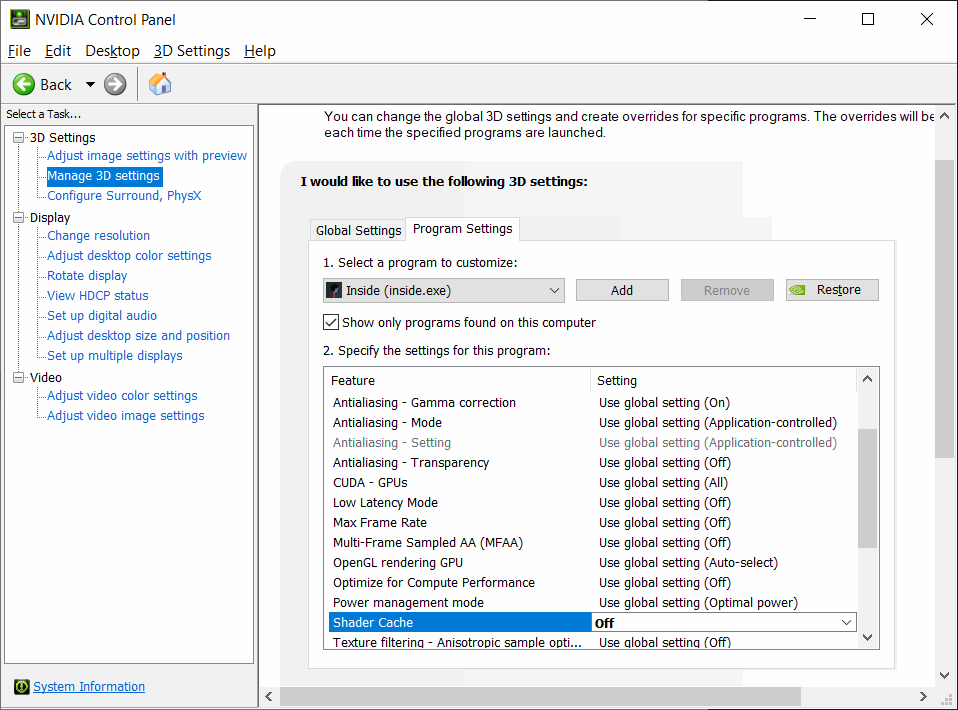Open Configure Surround, PhysX
Image resolution: width=958 pixels, height=710 pixels.
124,196
